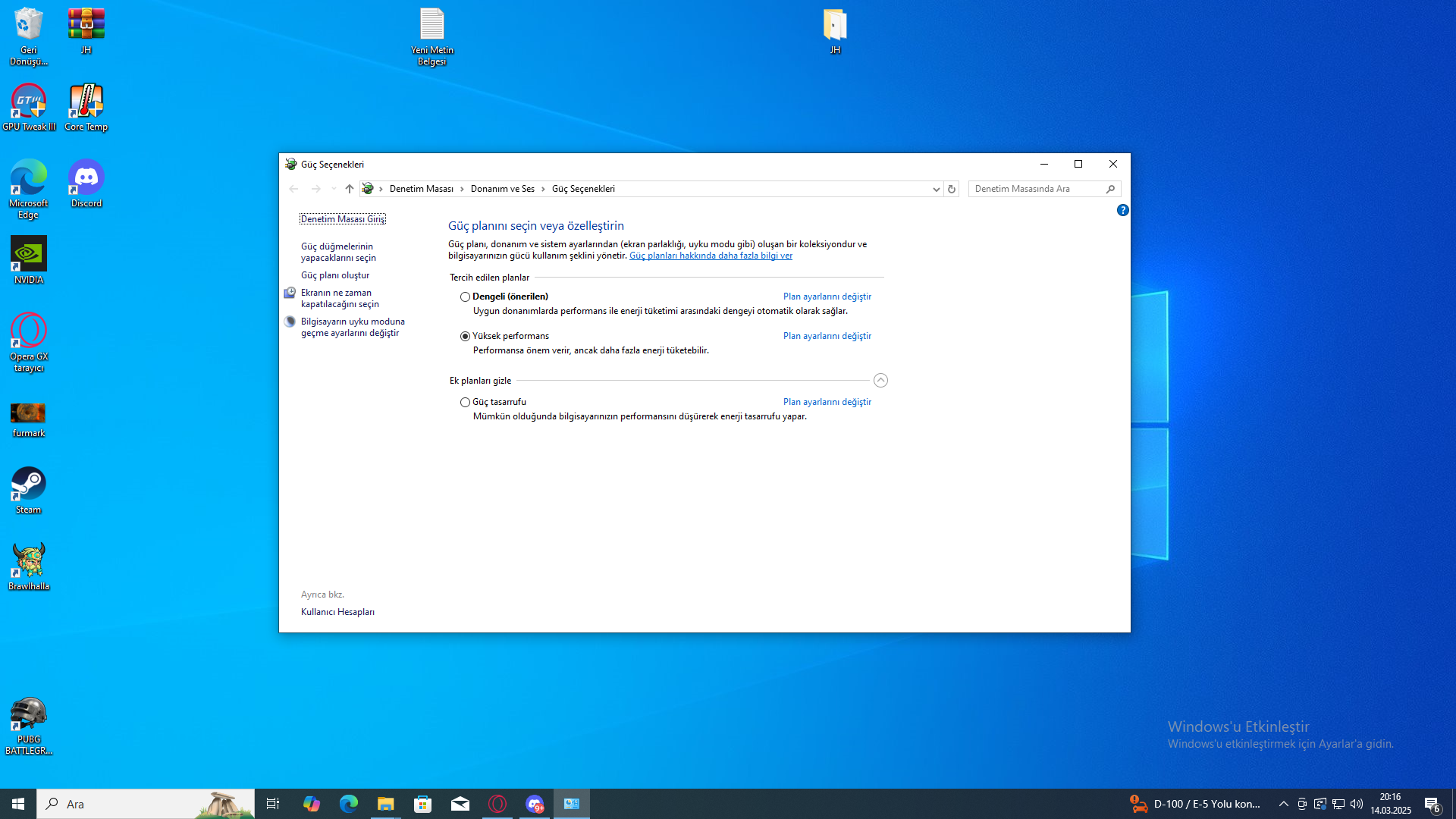Viewport: 1456px width, 819px height.
Task: Open File Explorer from taskbar
Action: [386, 804]
